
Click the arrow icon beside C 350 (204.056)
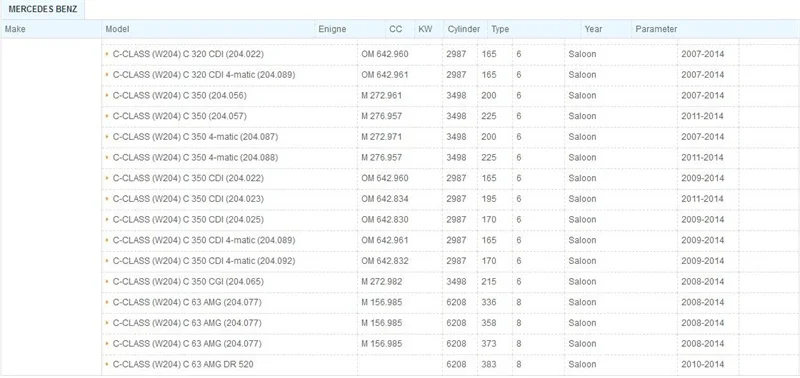tap(107, 95)
